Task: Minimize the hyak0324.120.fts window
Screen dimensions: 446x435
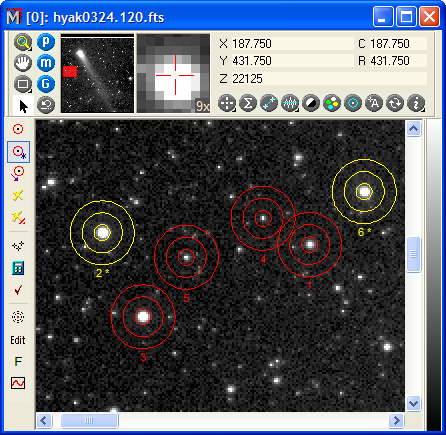Action: point(383,16)
